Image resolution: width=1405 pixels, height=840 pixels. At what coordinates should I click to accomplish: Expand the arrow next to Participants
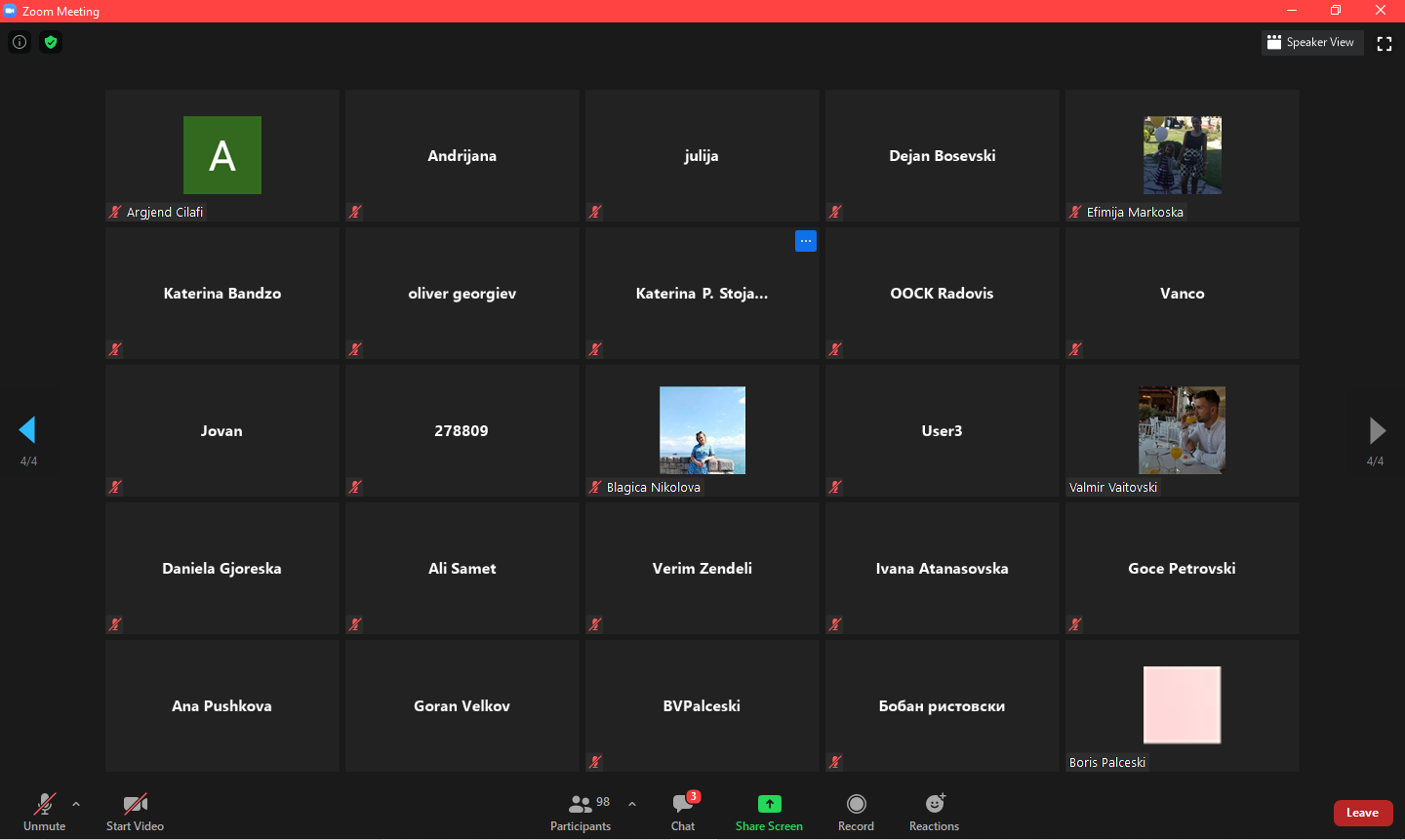click(x=632, y=804)
